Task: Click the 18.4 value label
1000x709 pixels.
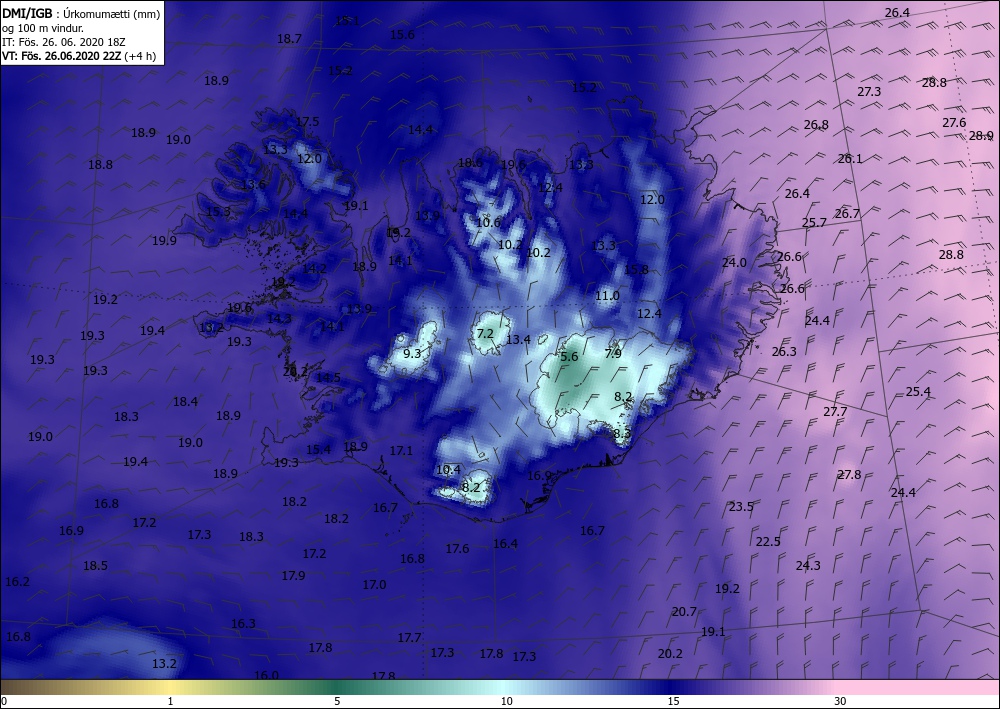Action: 185,402
